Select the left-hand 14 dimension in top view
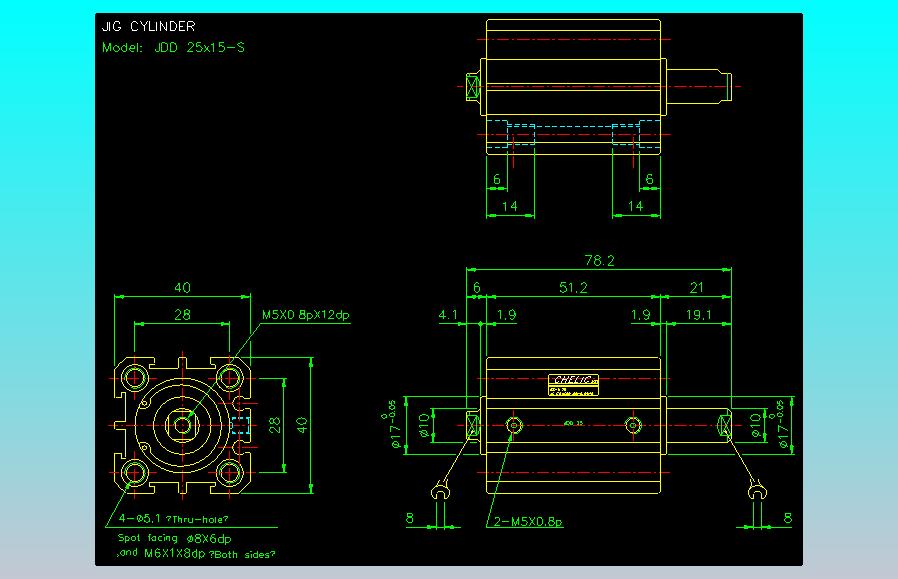This screenshot has height=579, width=898. [510, 206]
